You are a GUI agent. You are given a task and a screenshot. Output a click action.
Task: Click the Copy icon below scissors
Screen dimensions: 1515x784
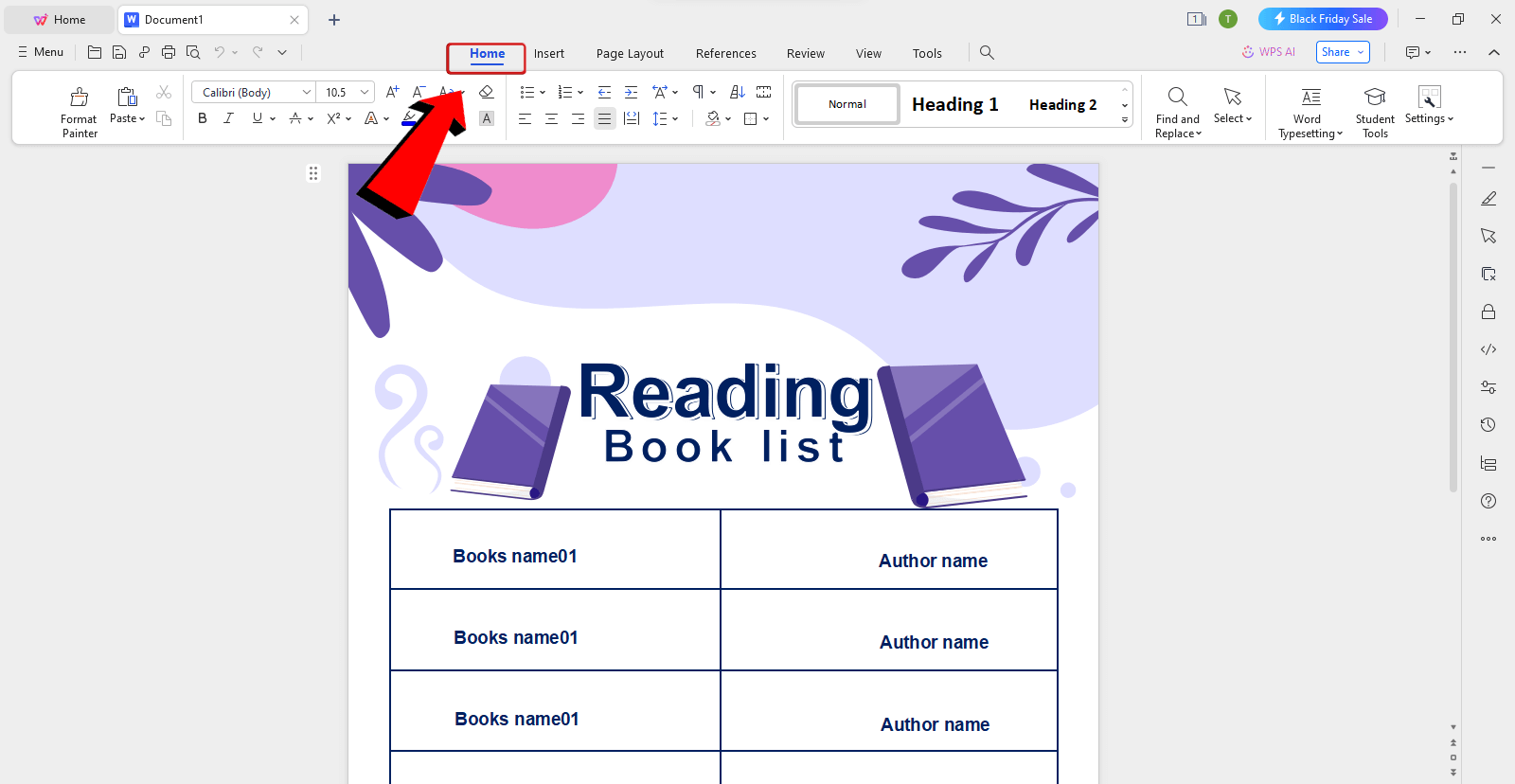pos(164,118)
